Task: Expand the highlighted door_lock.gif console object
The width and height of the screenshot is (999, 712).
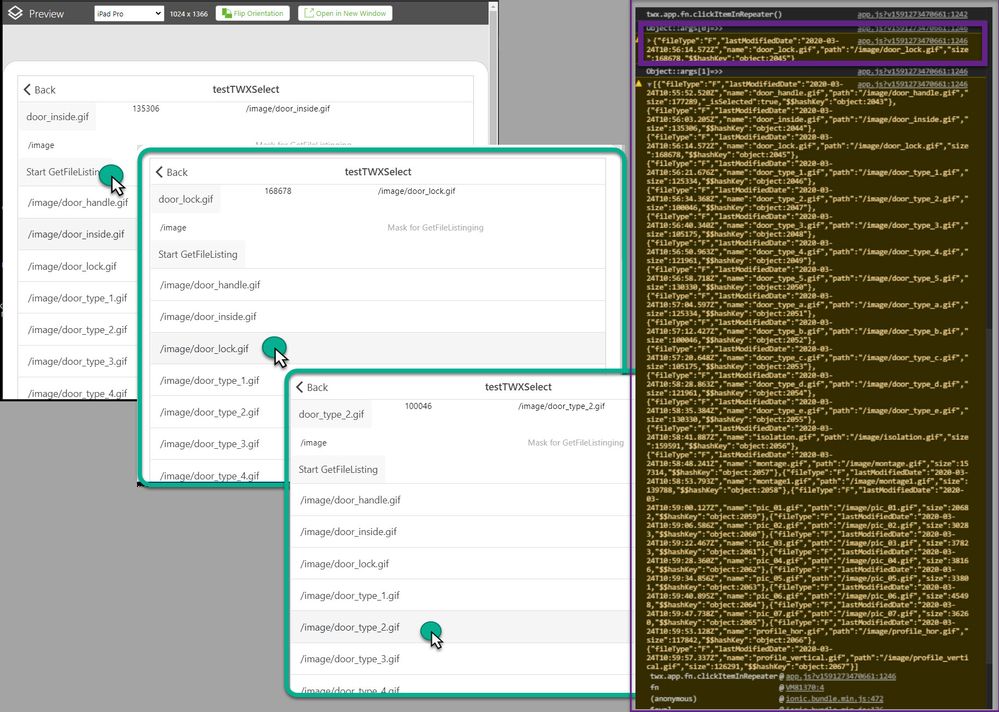Action: (650, 50)
